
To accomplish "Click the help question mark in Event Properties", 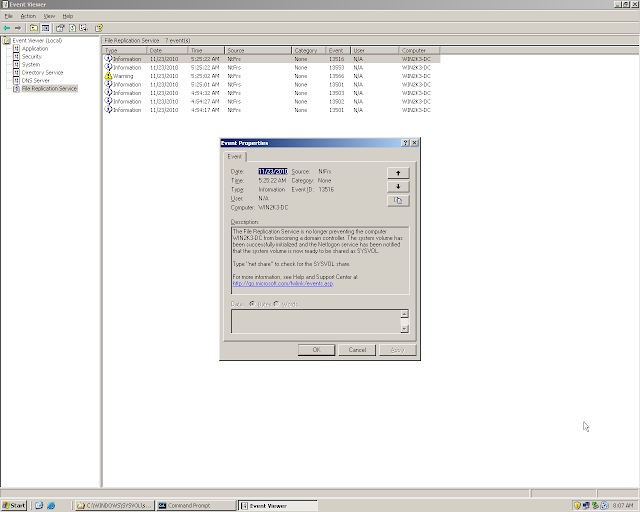I will click(x=405, y=143).
